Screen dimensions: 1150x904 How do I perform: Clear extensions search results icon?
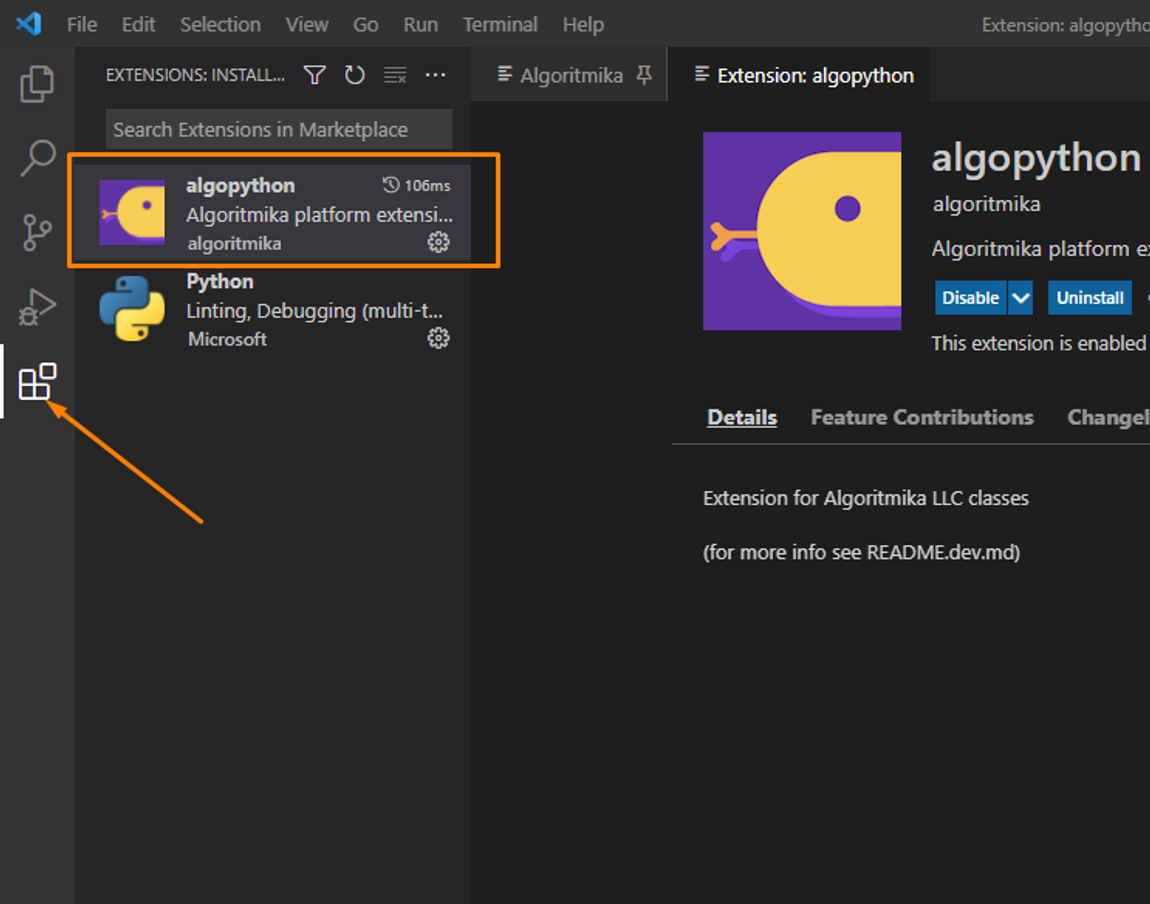[x=396, y=75]
